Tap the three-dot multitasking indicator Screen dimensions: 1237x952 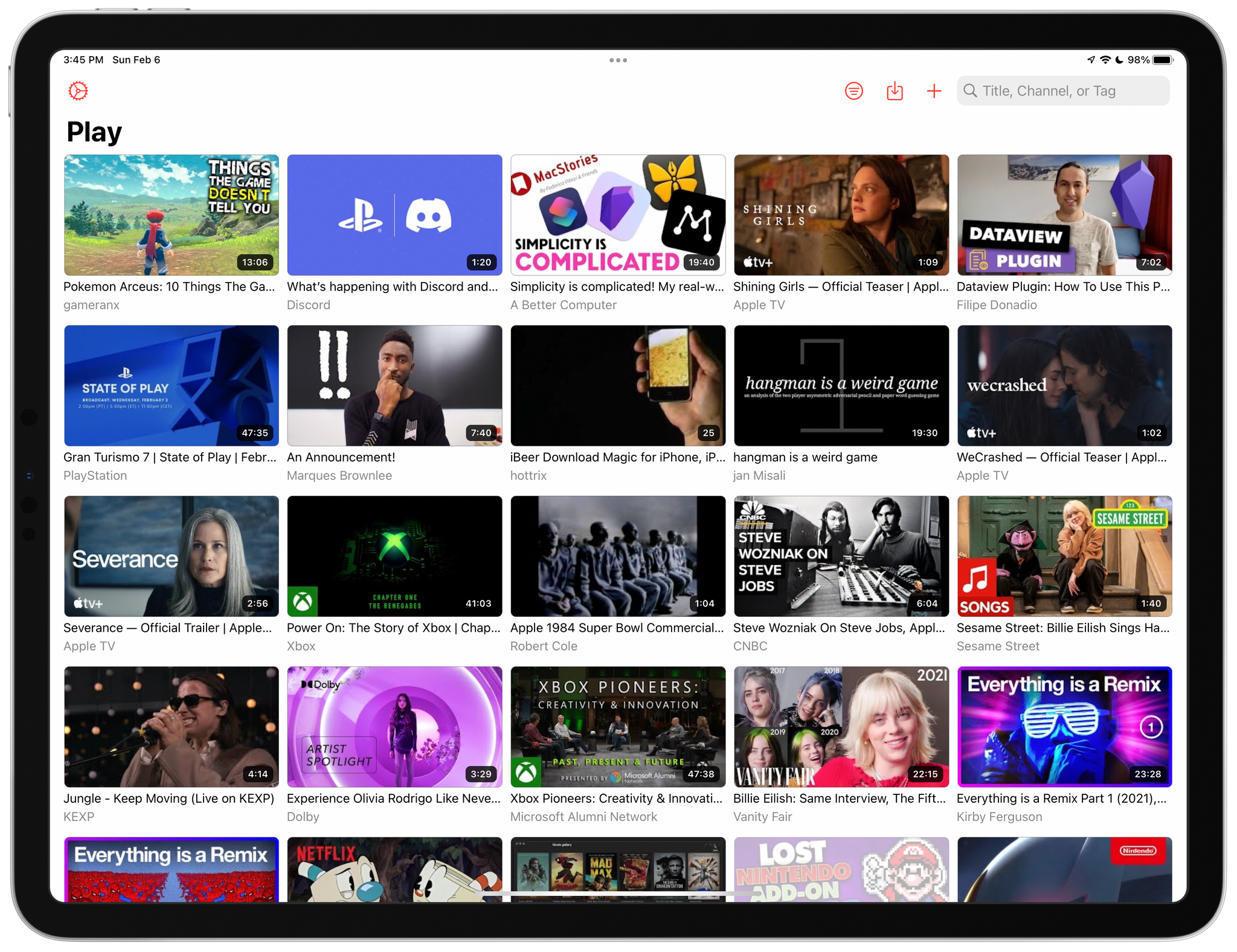point(618,60)
